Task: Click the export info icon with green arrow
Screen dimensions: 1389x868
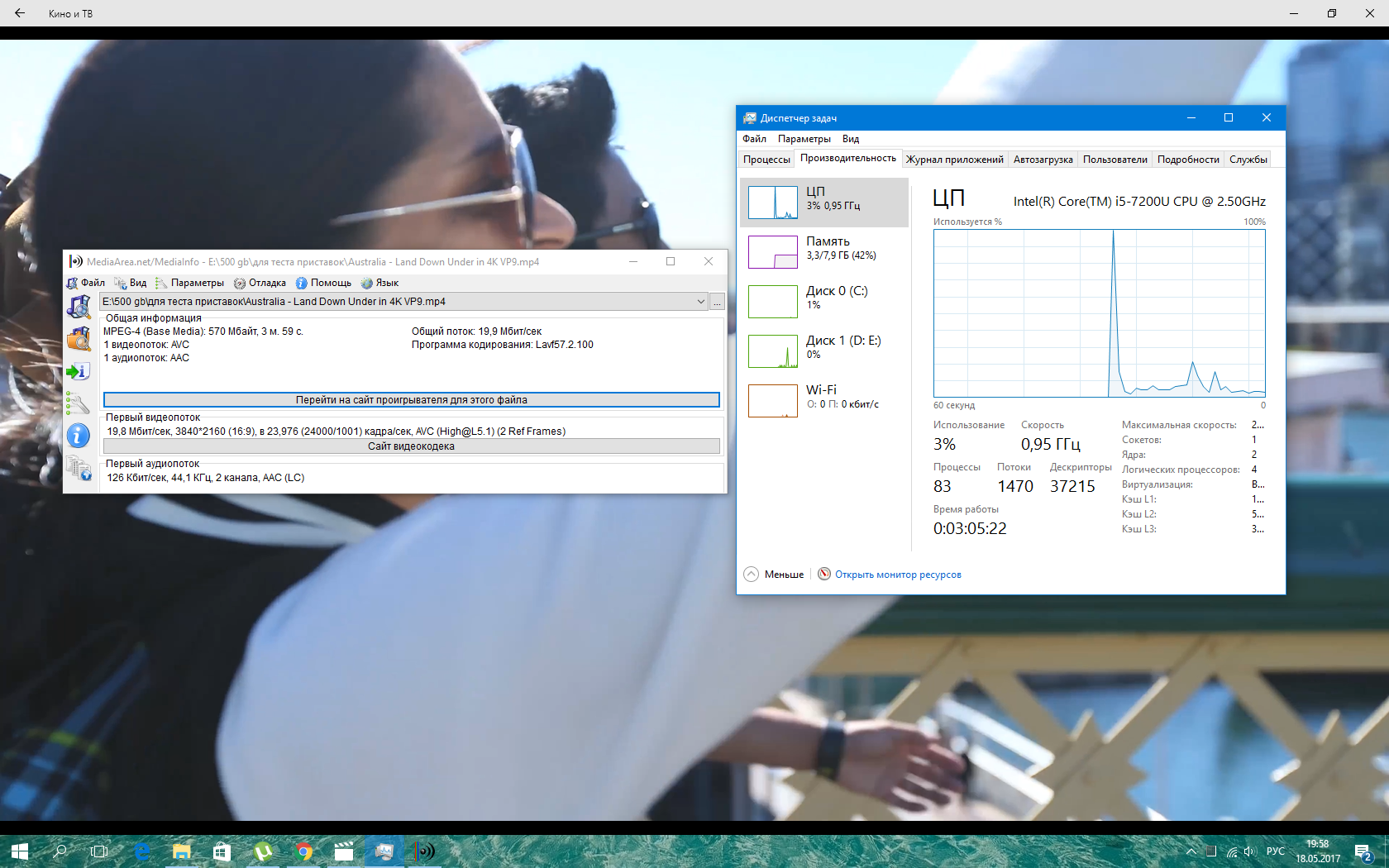Action: [x=79, y=371]
